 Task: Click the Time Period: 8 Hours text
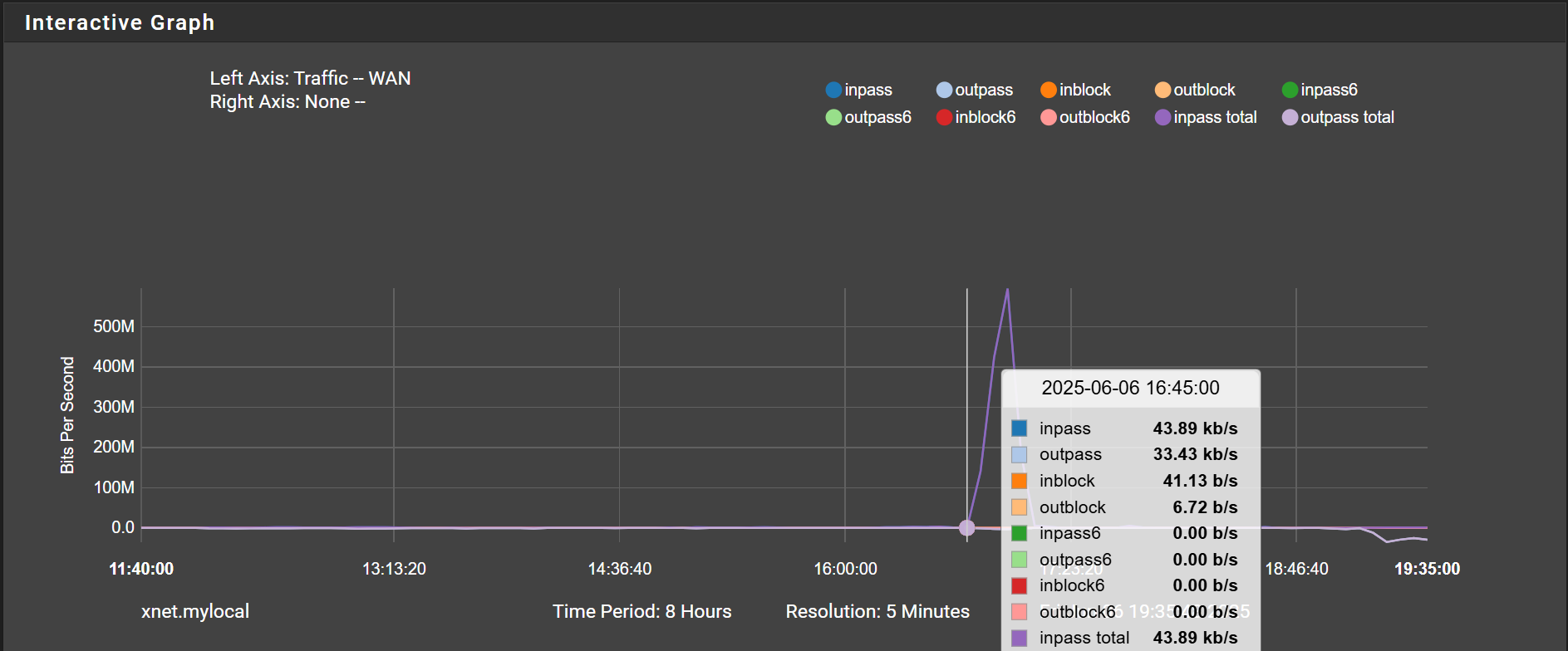642,611
